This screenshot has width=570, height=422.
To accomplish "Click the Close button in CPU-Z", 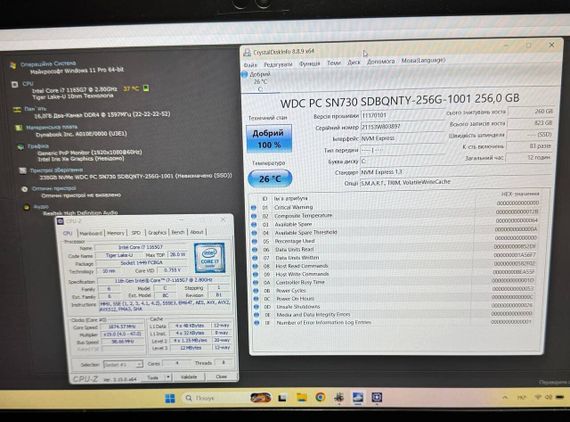I will (x=221, y=377).
